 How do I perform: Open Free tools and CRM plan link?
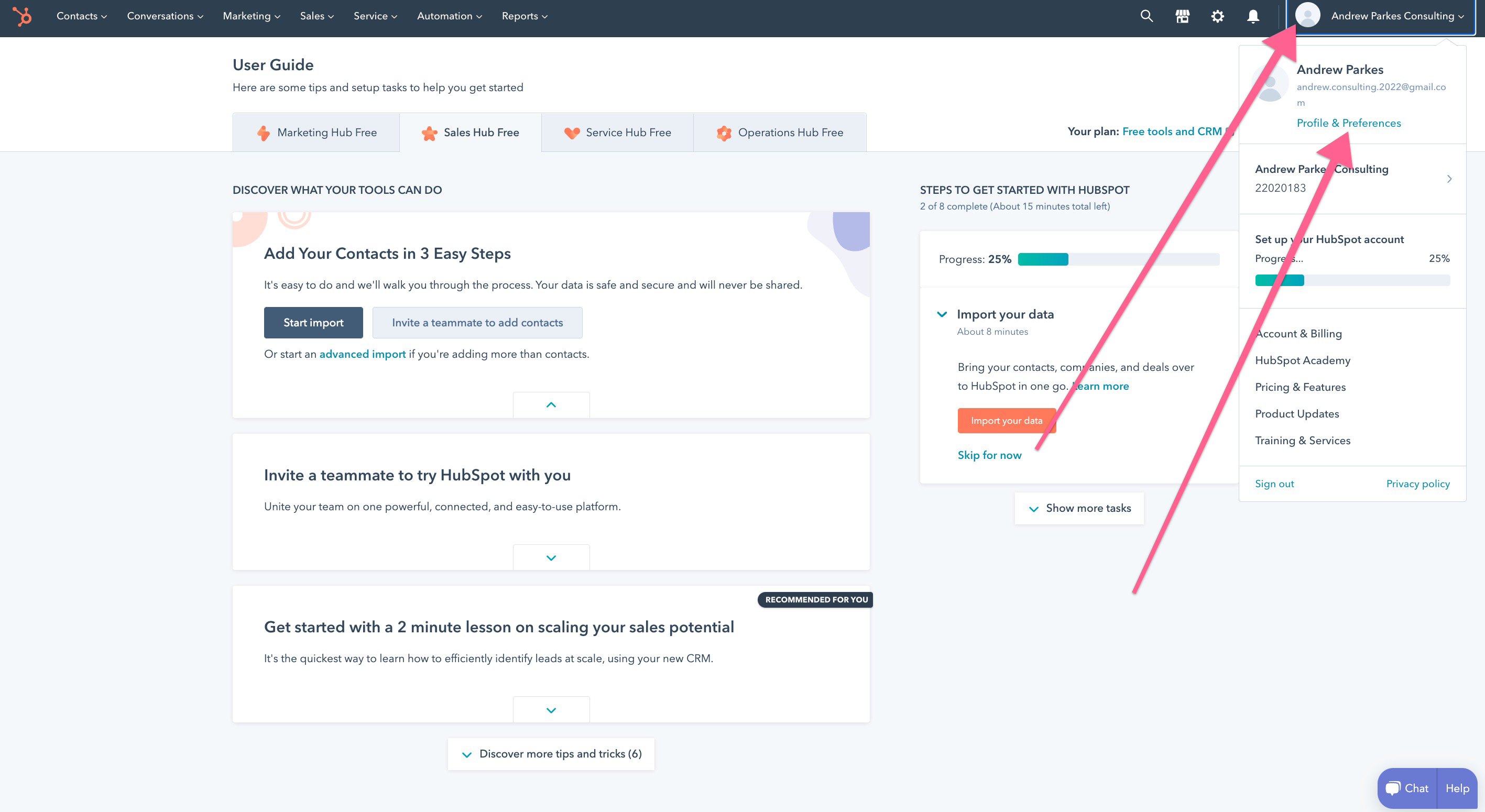pos(1172,131)
